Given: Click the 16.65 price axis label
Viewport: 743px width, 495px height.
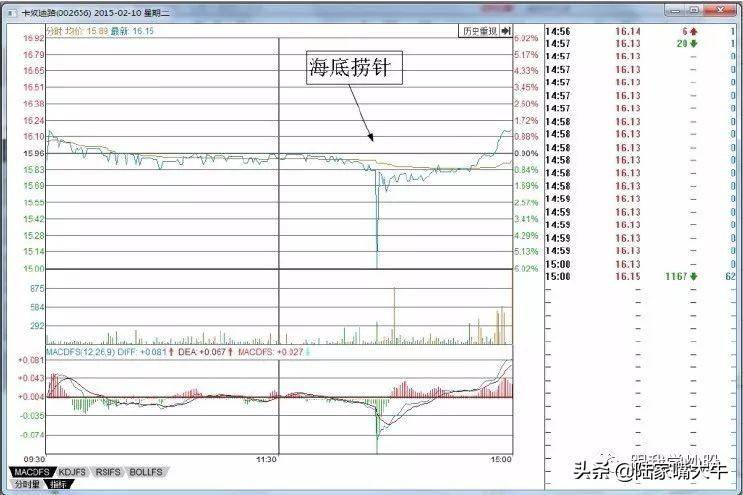Looking at the screenshot, I should (34, 71).
